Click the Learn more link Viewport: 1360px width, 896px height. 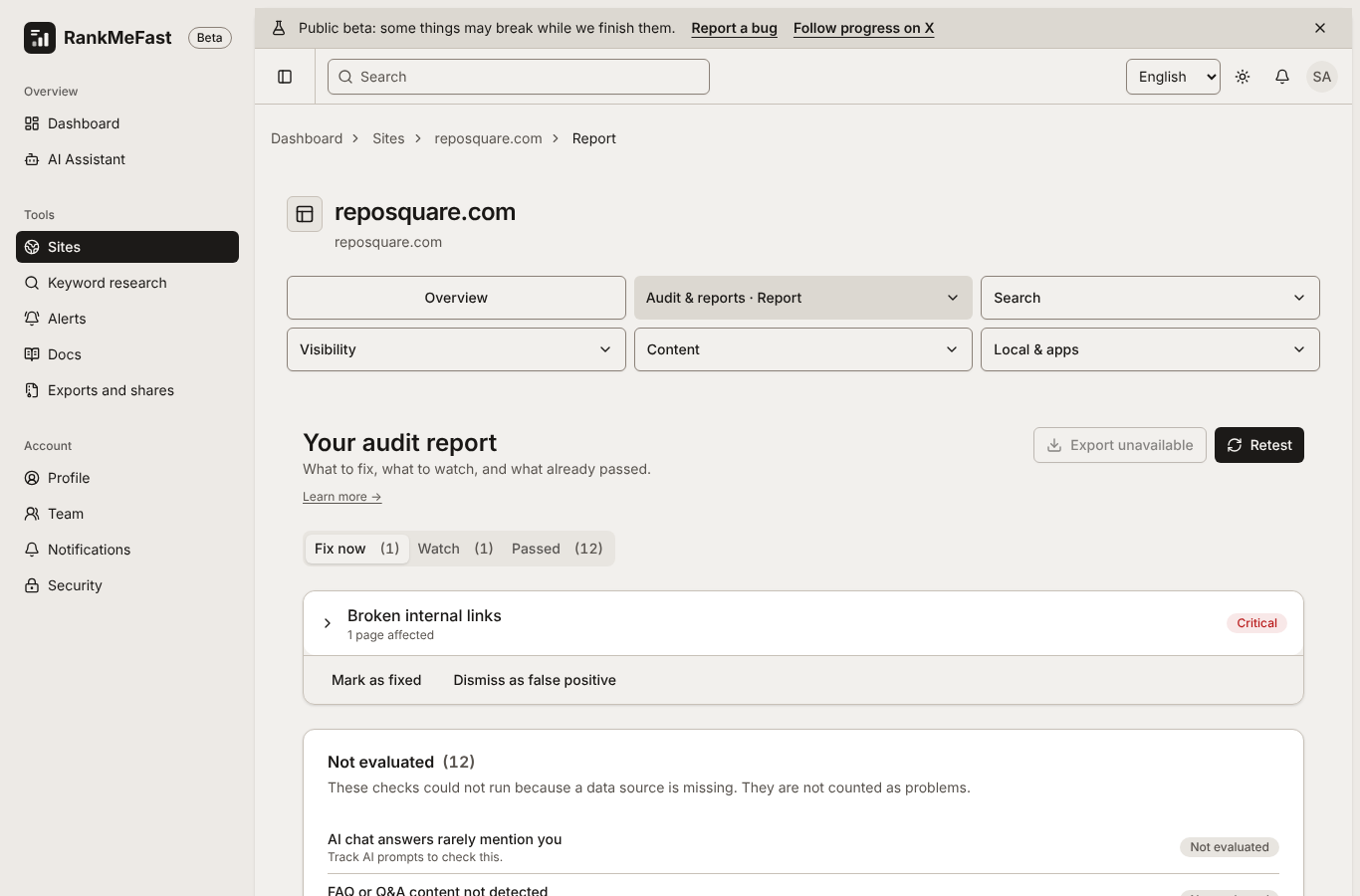341,497
